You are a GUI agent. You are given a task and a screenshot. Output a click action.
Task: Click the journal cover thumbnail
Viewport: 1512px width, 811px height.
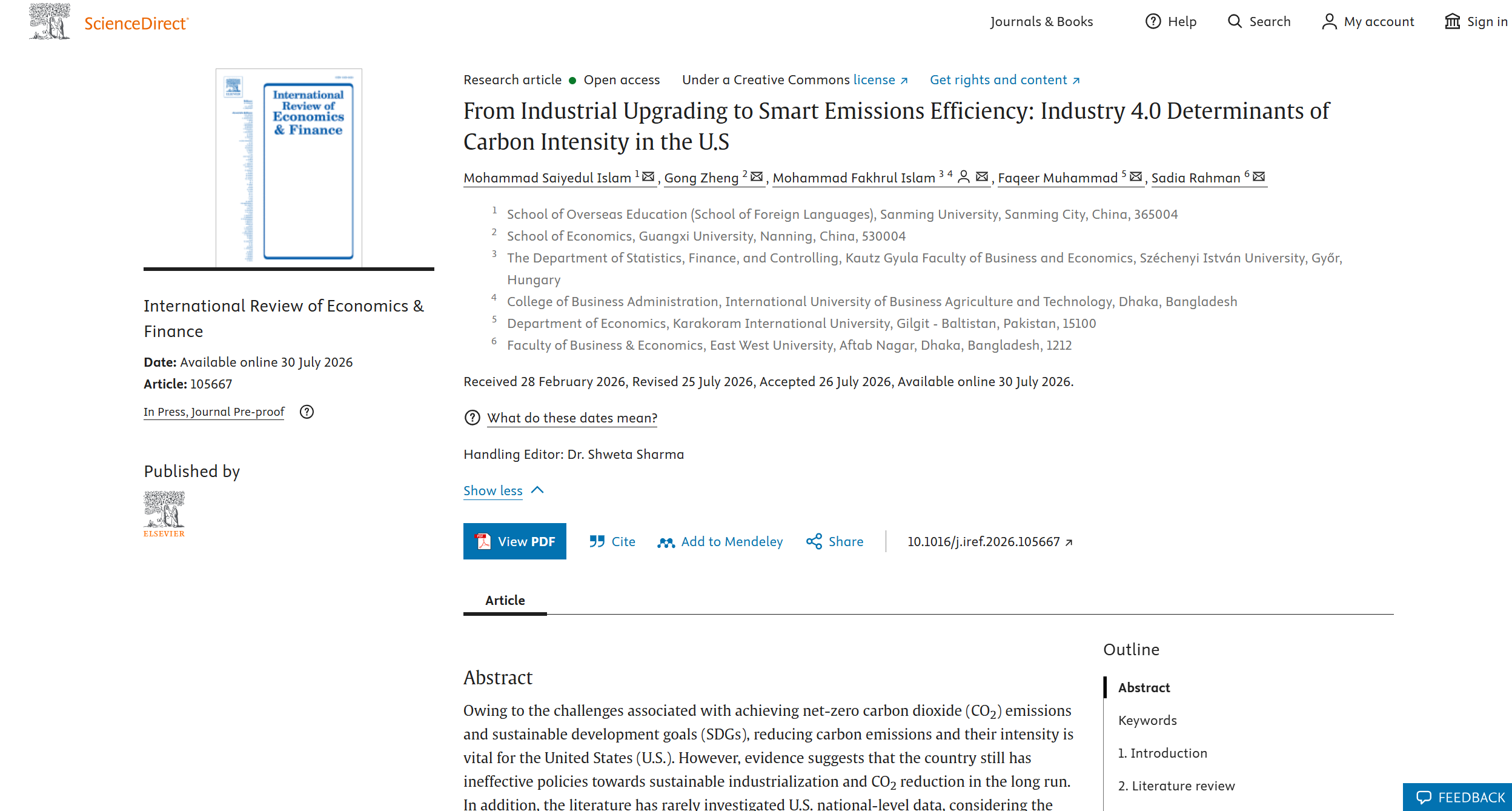coord(289,168)
